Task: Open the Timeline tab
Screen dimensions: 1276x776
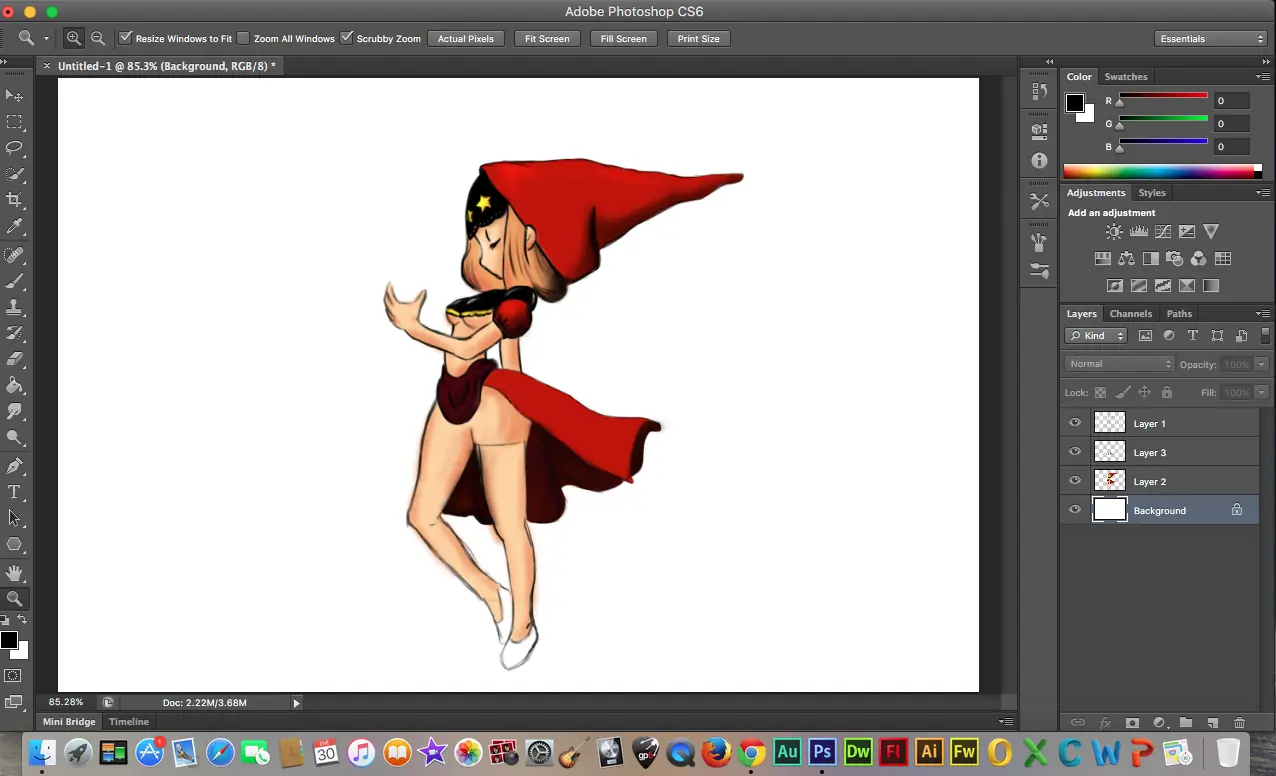Action: coord(129,722)
